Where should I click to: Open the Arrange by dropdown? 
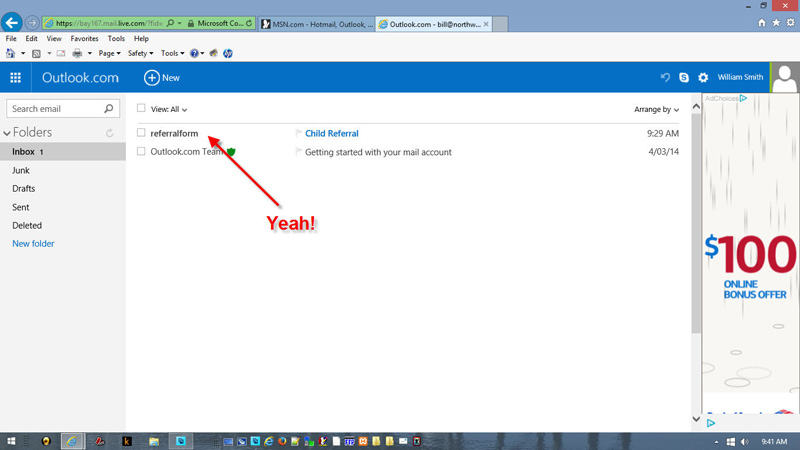tap(656, 109)
